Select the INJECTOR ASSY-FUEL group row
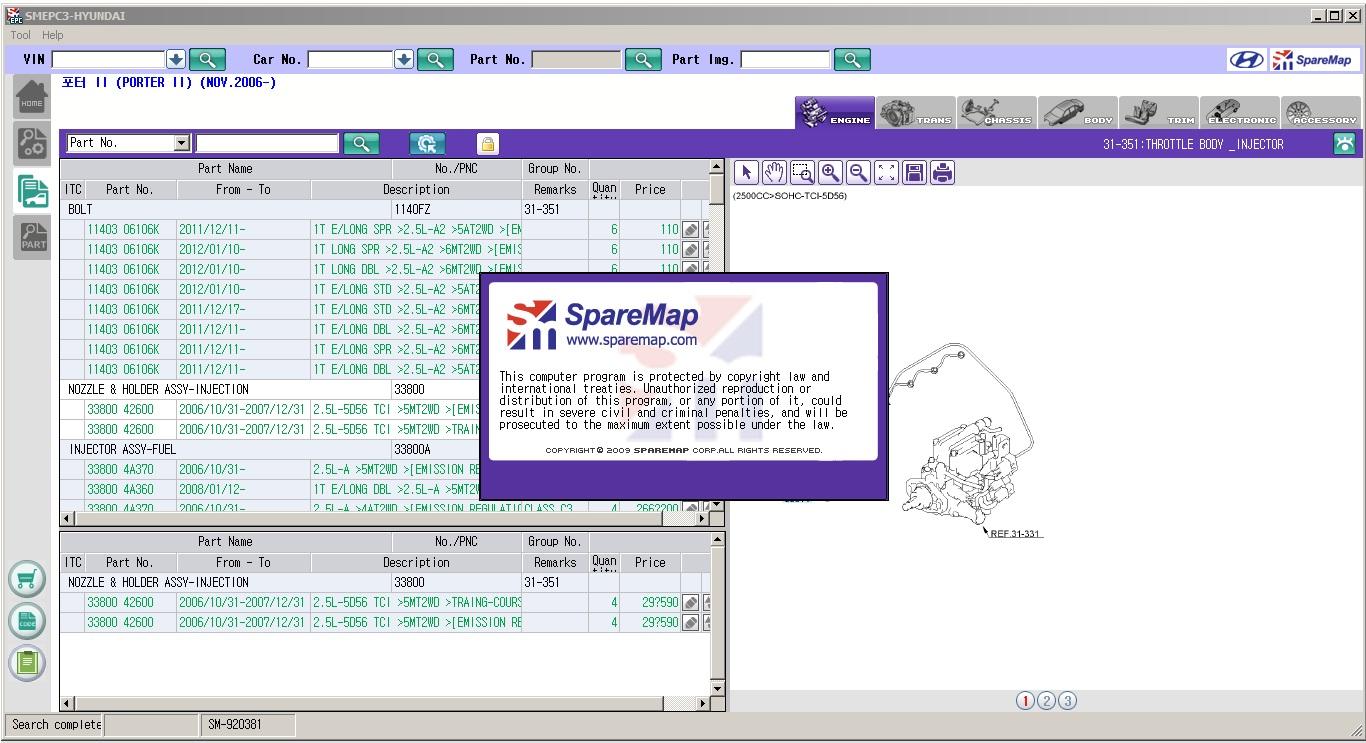The width and height of the screenshot is (1366, 743). [385, 449]
